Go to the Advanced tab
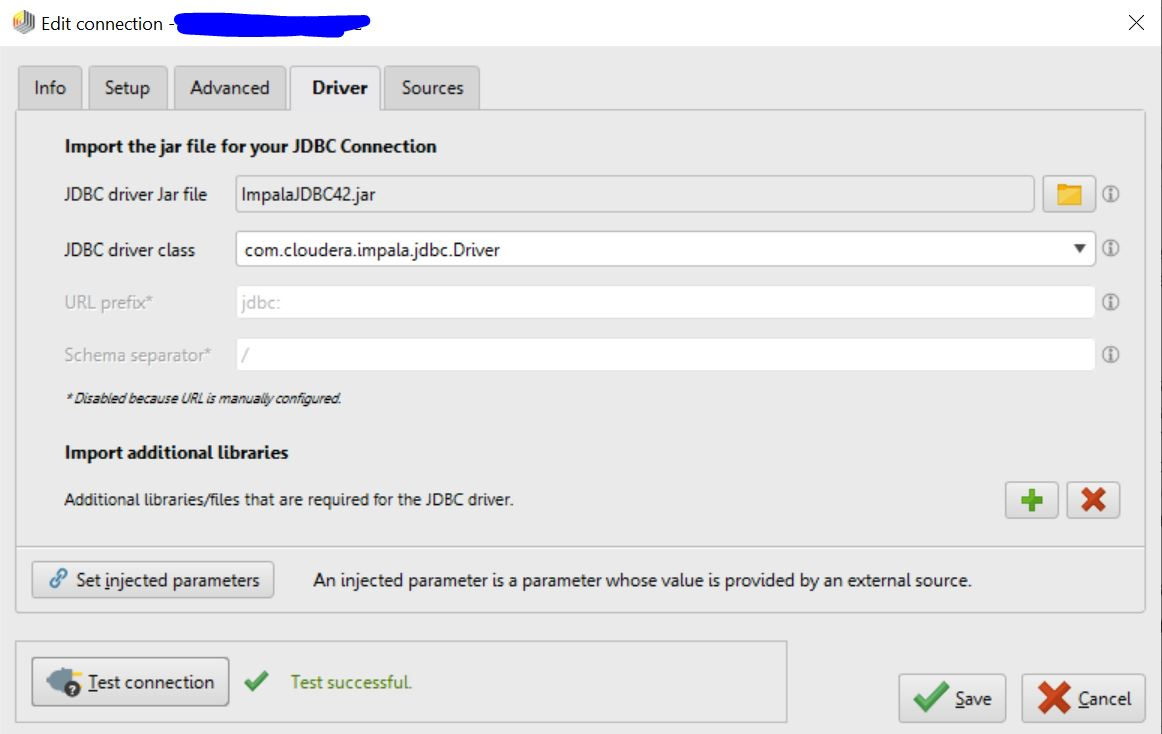Screen dimensions: 1162x734 coord(230,87)
